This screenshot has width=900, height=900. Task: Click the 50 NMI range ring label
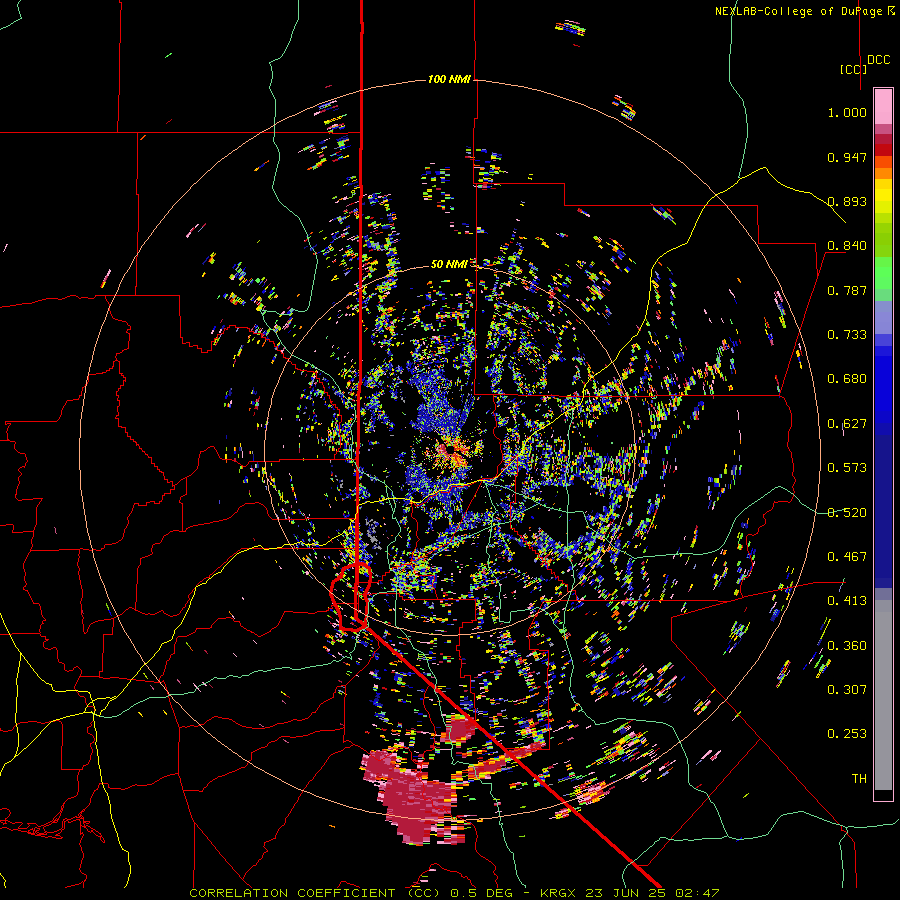coord(449,264)
